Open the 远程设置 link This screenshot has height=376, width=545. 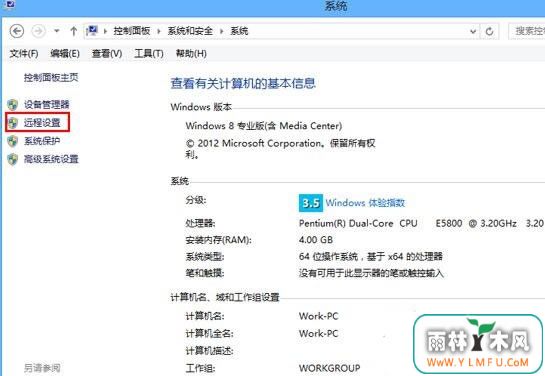pyautogui.click(x=42, y=122)
